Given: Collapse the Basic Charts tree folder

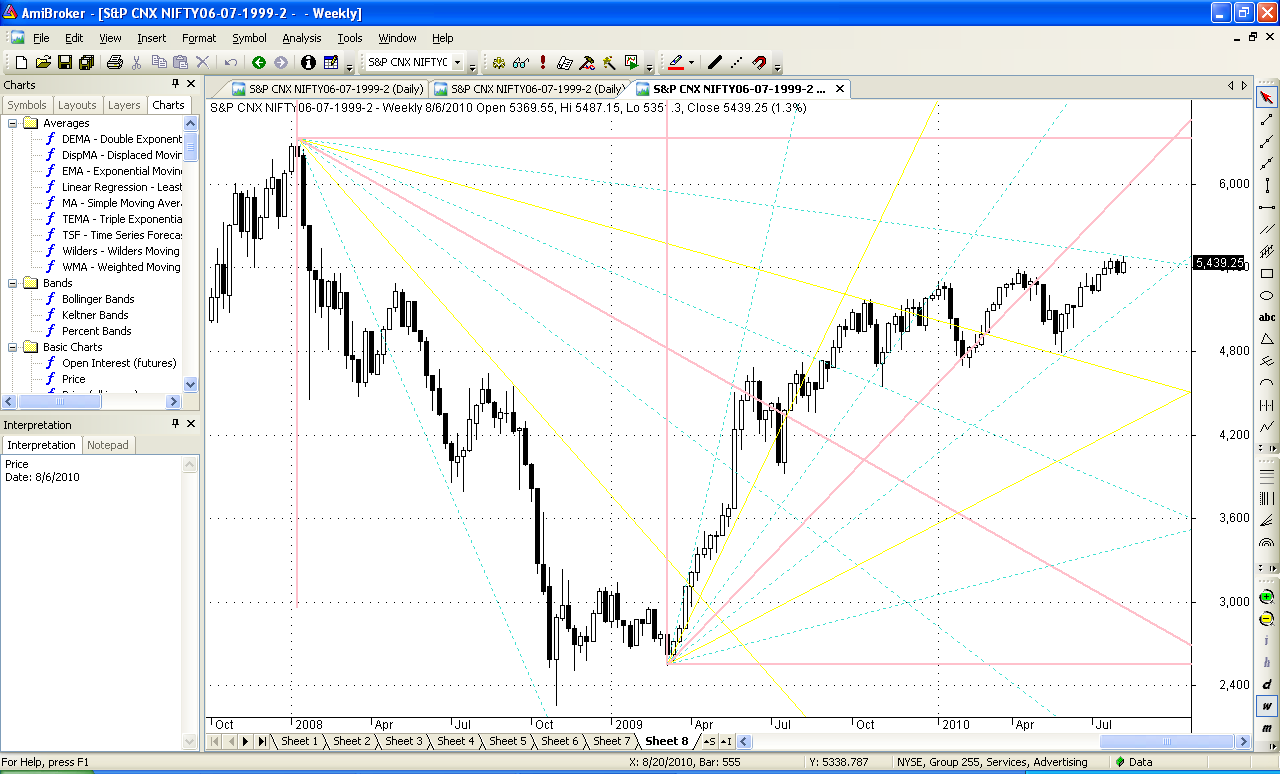Looking at the screenshot, I should tap(14, 347).
